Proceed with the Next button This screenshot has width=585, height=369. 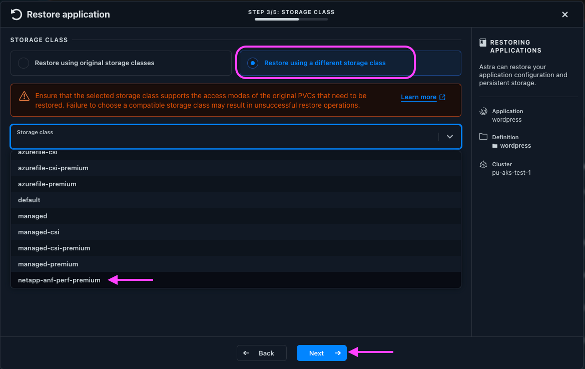(322, 353)
